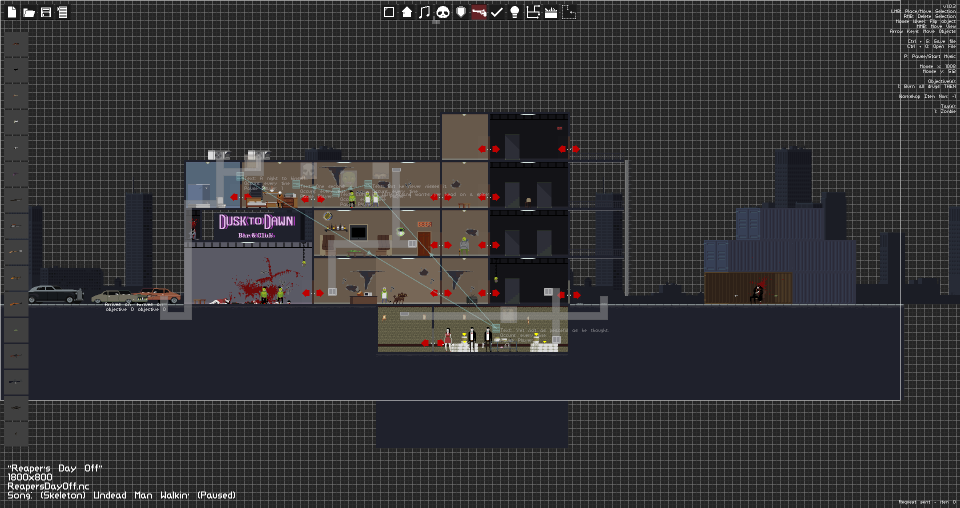Select the black vintage car on the street
Screen dimensions: 960x508
54,294
